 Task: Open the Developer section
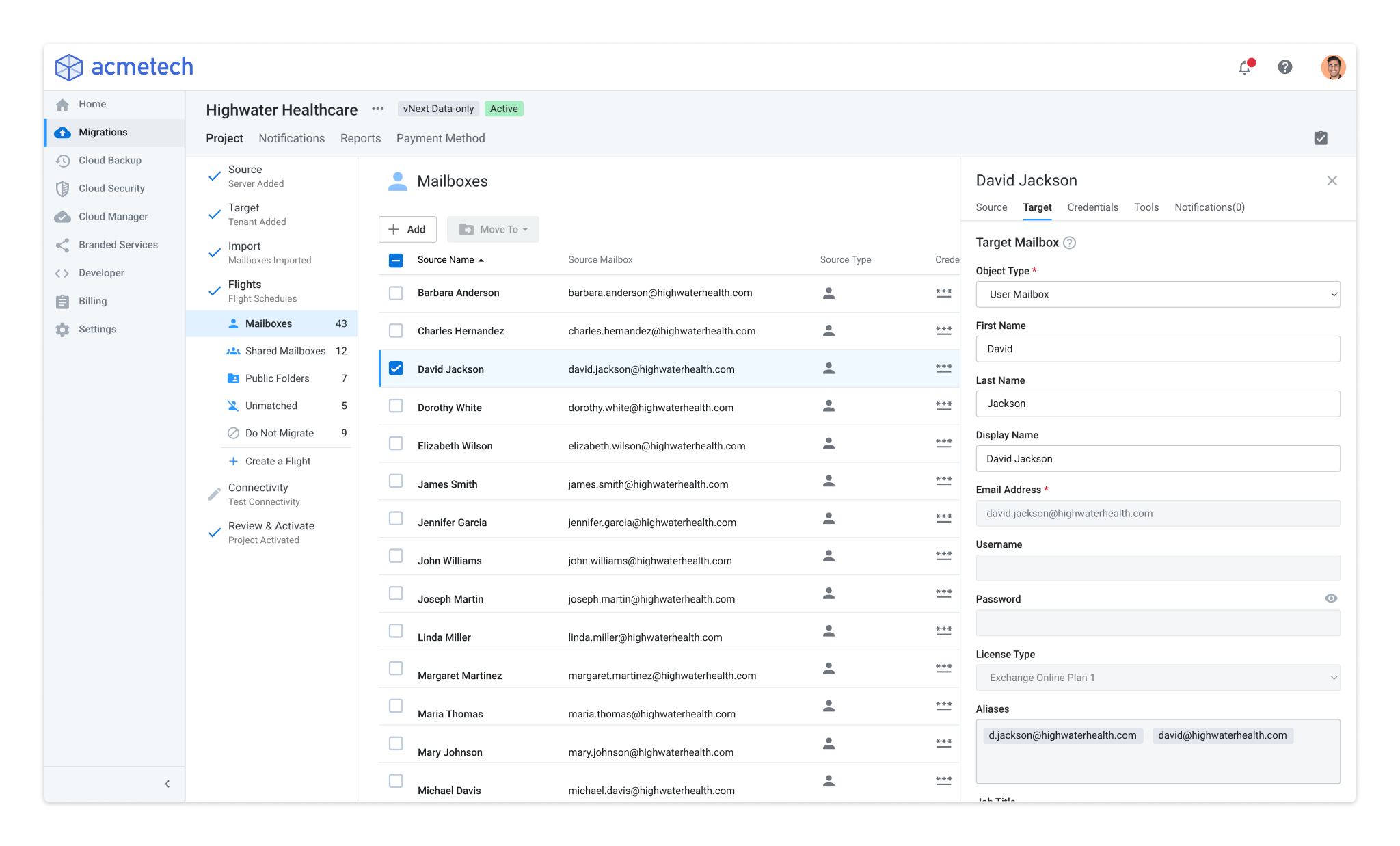tap(101, 272)
